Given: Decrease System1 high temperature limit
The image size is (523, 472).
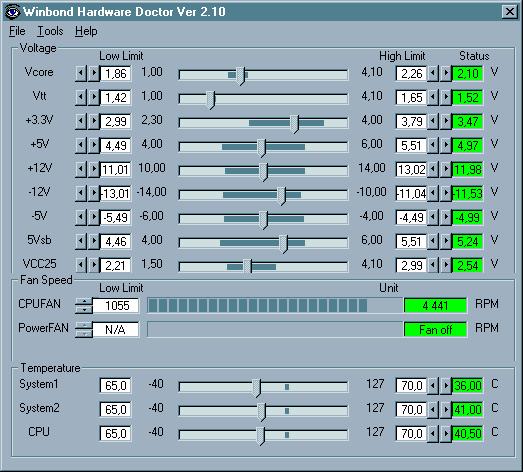Looking at the screenshot, I should [433, 386].
